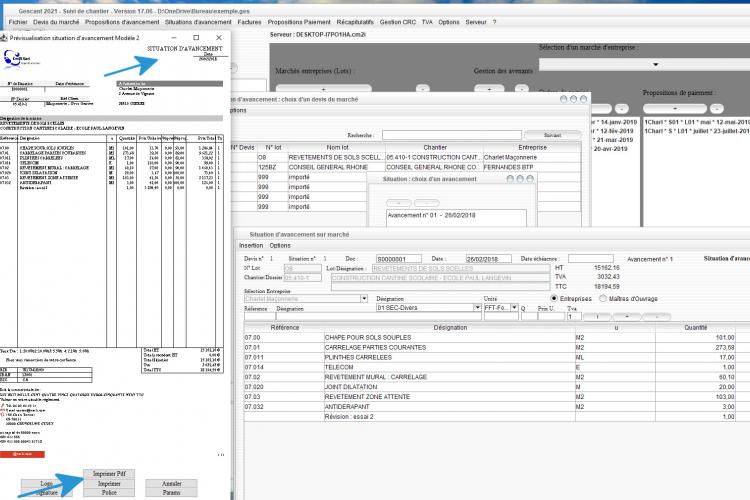Select the CONSEIL GENERAL RHONE lot row

tap(407, 167)
